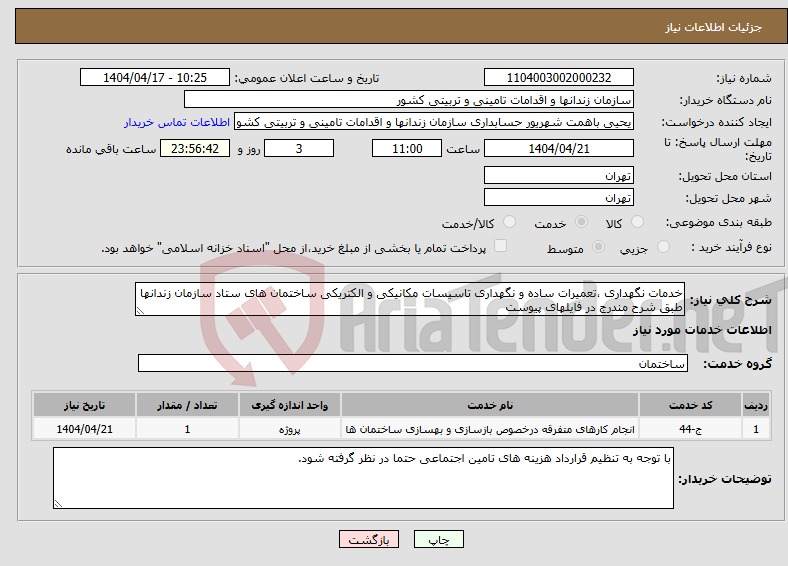The width and height of the screenshot is (788, 566).
Task: Open اطلاعات تماس خریدار contact link
Action: coord(177,122)
